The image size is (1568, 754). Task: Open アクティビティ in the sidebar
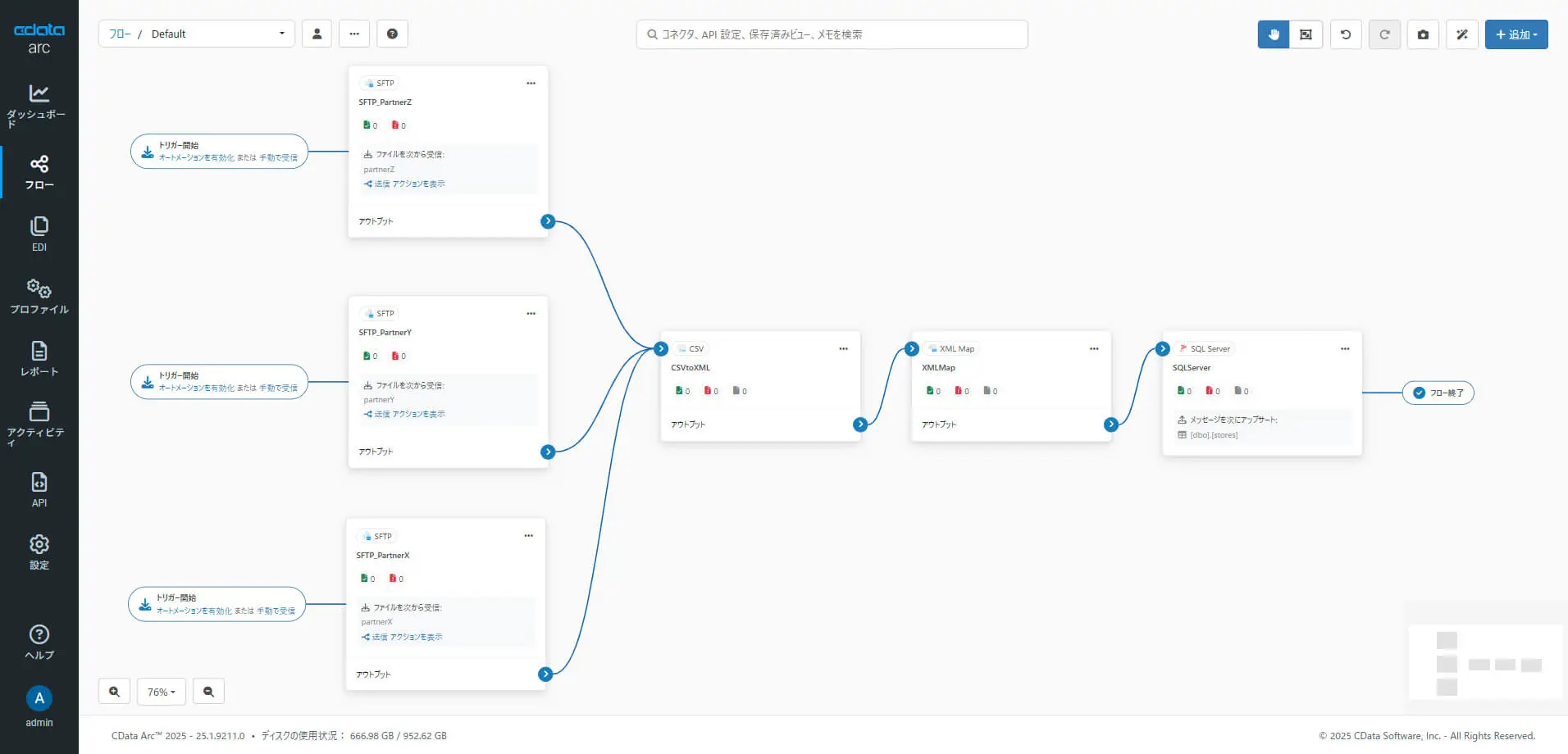pos(39,423)
